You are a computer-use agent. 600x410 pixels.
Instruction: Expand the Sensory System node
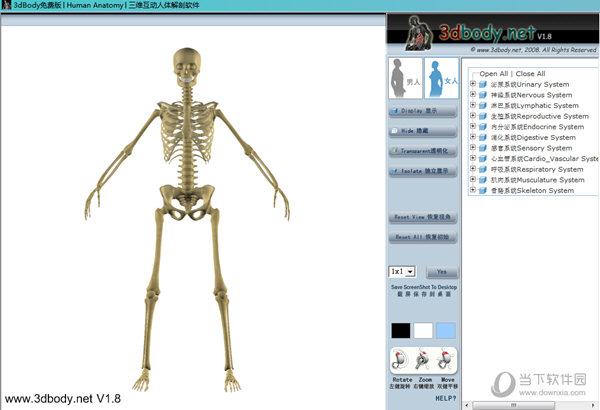[473, 147]
